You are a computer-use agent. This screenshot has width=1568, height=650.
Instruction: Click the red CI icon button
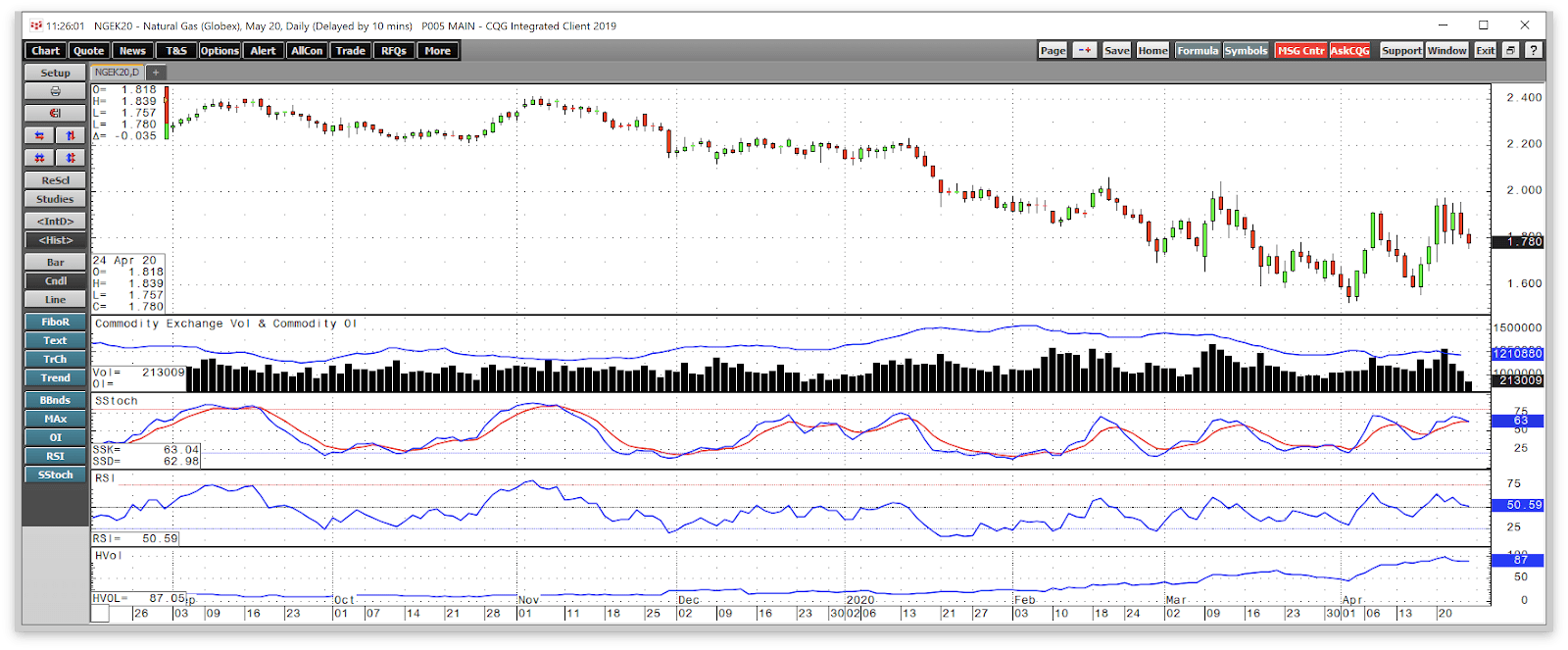(55, 113)
